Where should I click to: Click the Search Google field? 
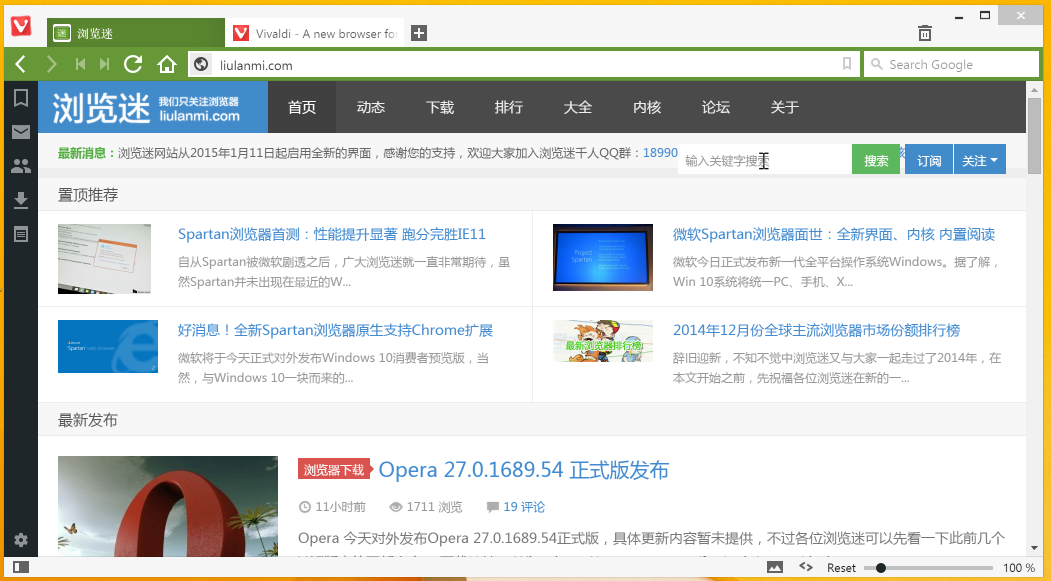(950, 64)
